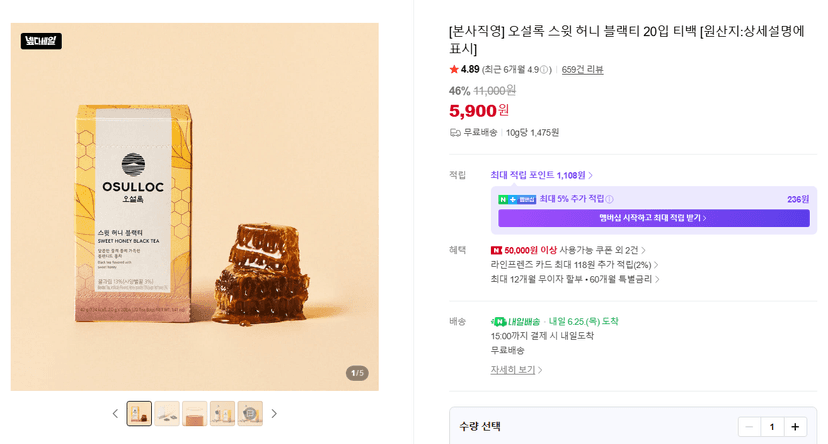Expand 최대 적립 포인트 1,108원 details
The height and width of the screenshot is (444, 828).
coord(542,175)
